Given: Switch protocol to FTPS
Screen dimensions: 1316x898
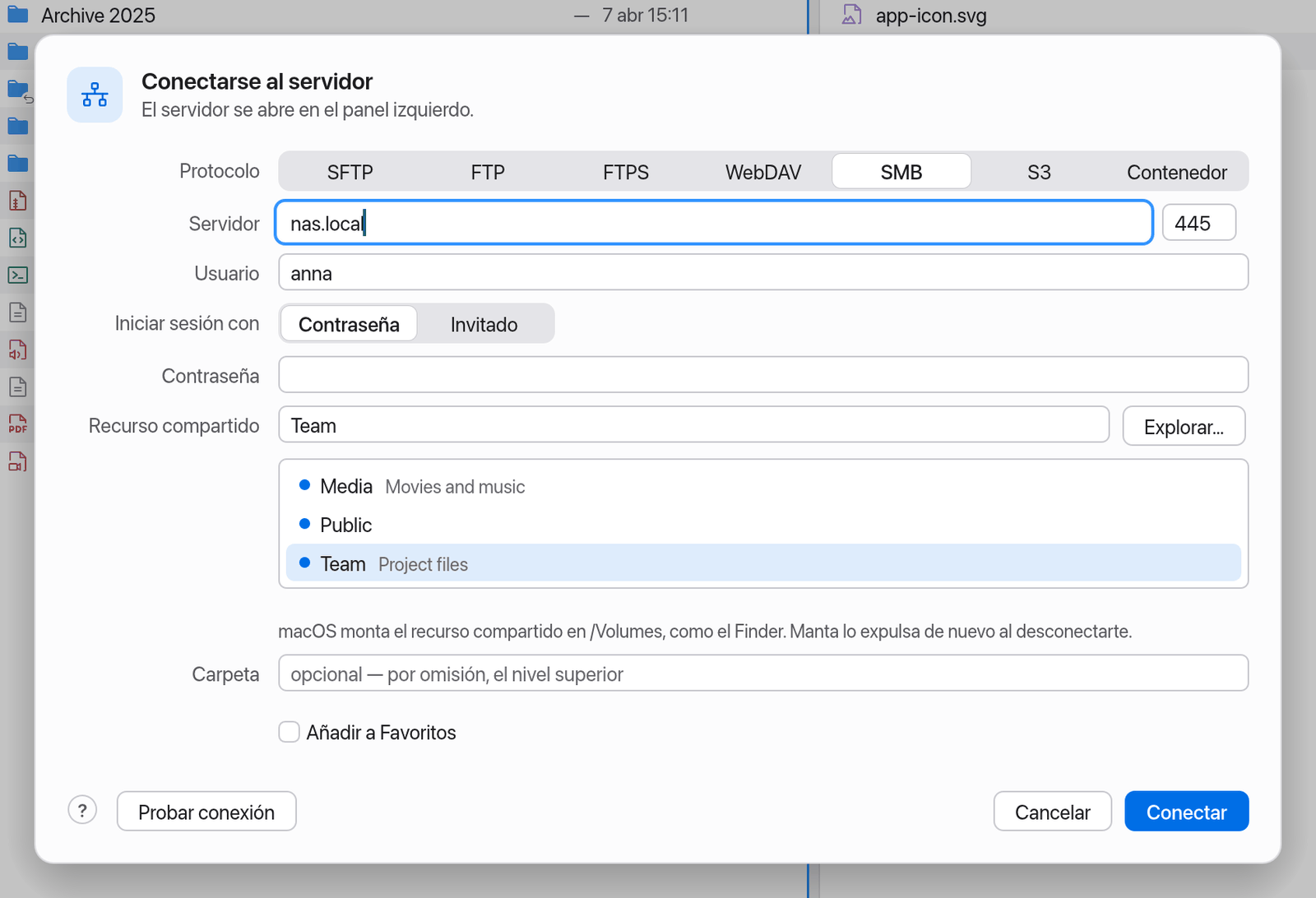Looking at the screenshot, I should pyautogui.click(x=626, y=172).
